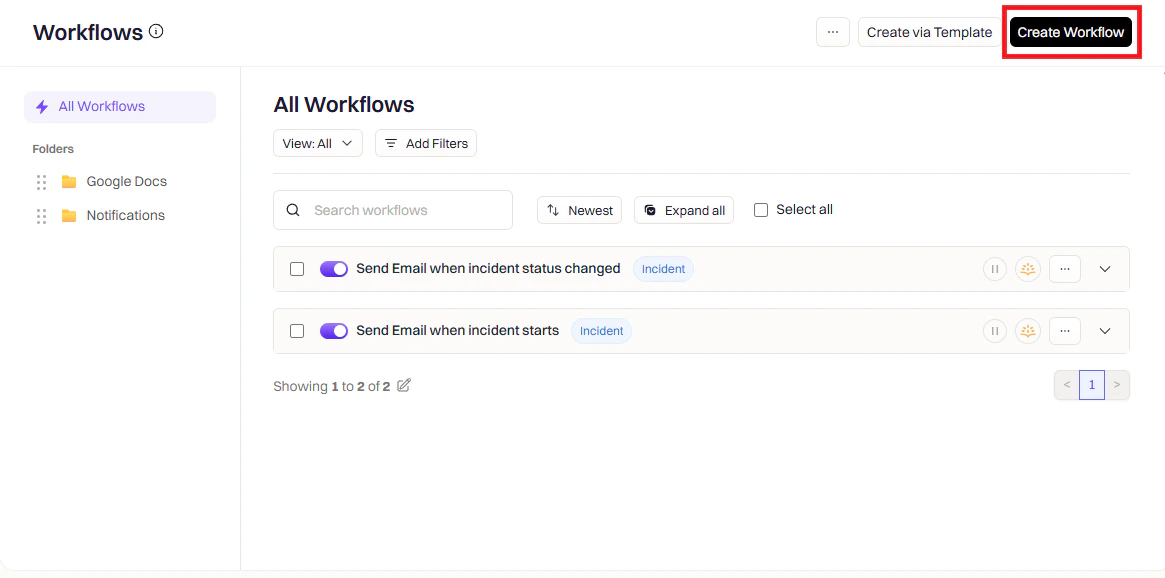This screenshot has height=578, width=1165.
Task: Open the View: All dropdown
Action: (x=317, y=142)
